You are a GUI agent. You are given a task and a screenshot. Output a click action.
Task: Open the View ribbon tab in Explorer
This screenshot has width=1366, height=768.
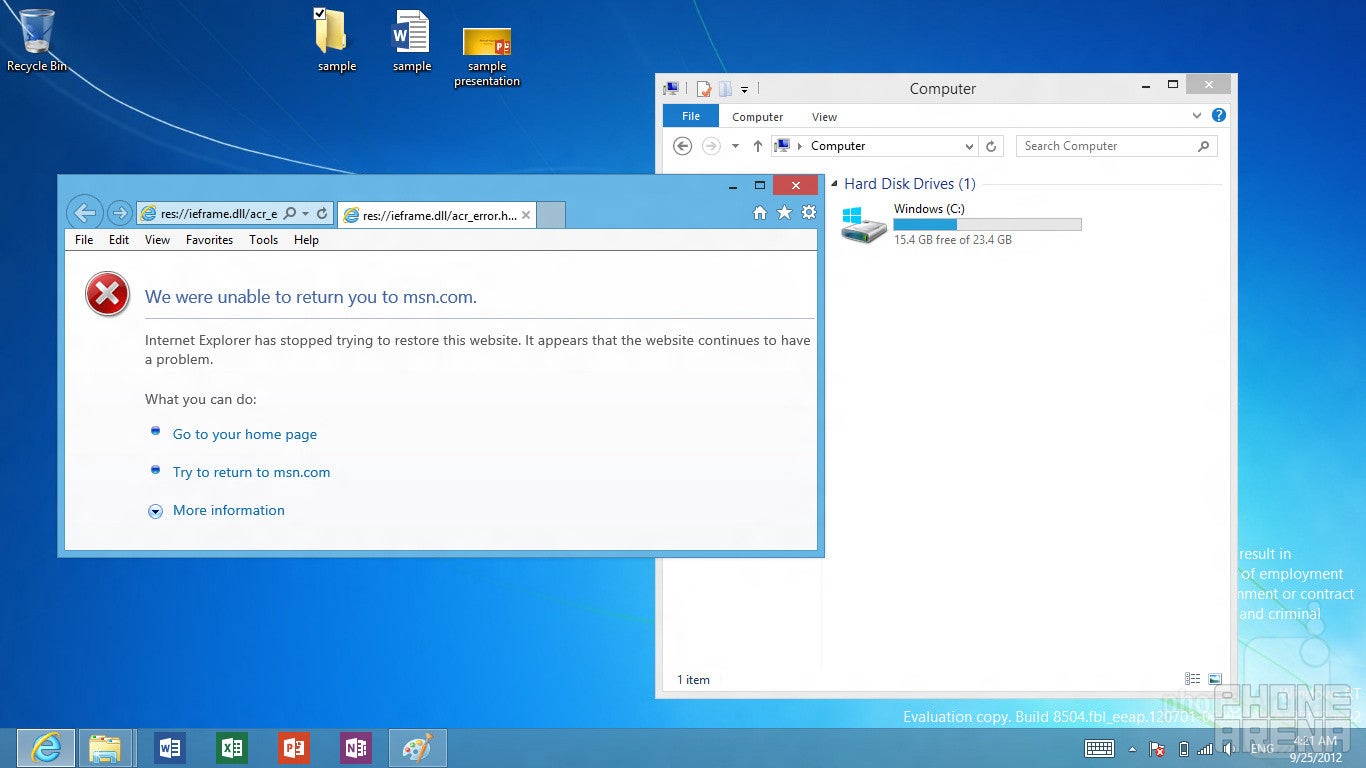coord(824,117)
